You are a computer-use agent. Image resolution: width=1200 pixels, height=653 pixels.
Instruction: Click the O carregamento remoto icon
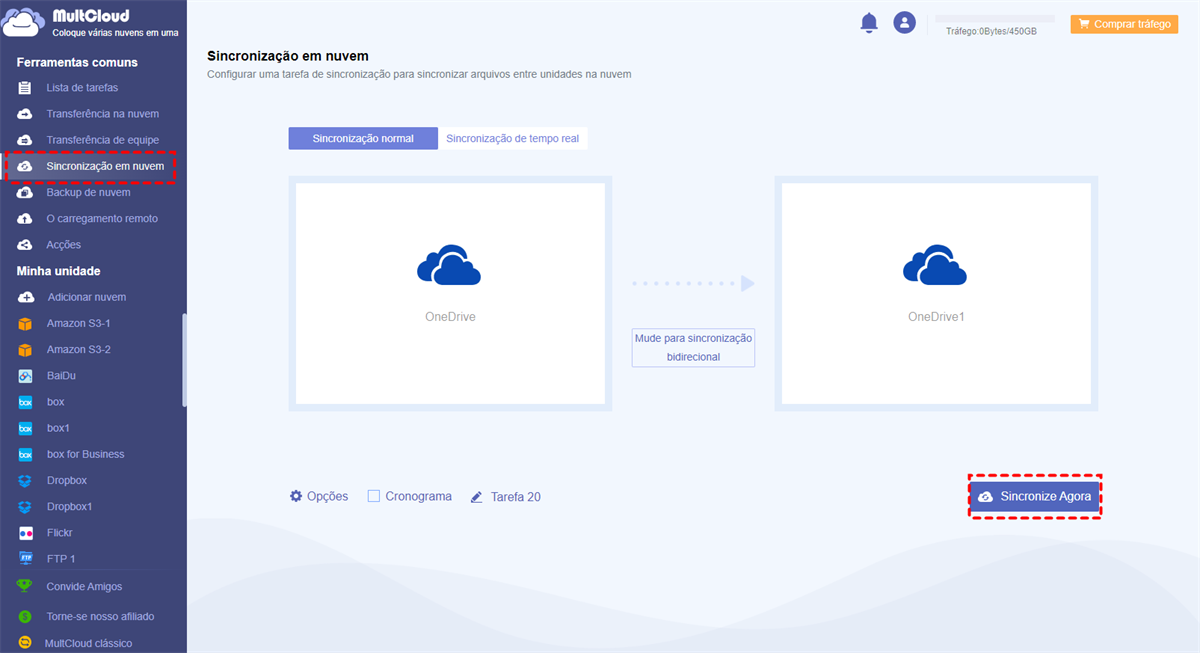coord(25,218)
